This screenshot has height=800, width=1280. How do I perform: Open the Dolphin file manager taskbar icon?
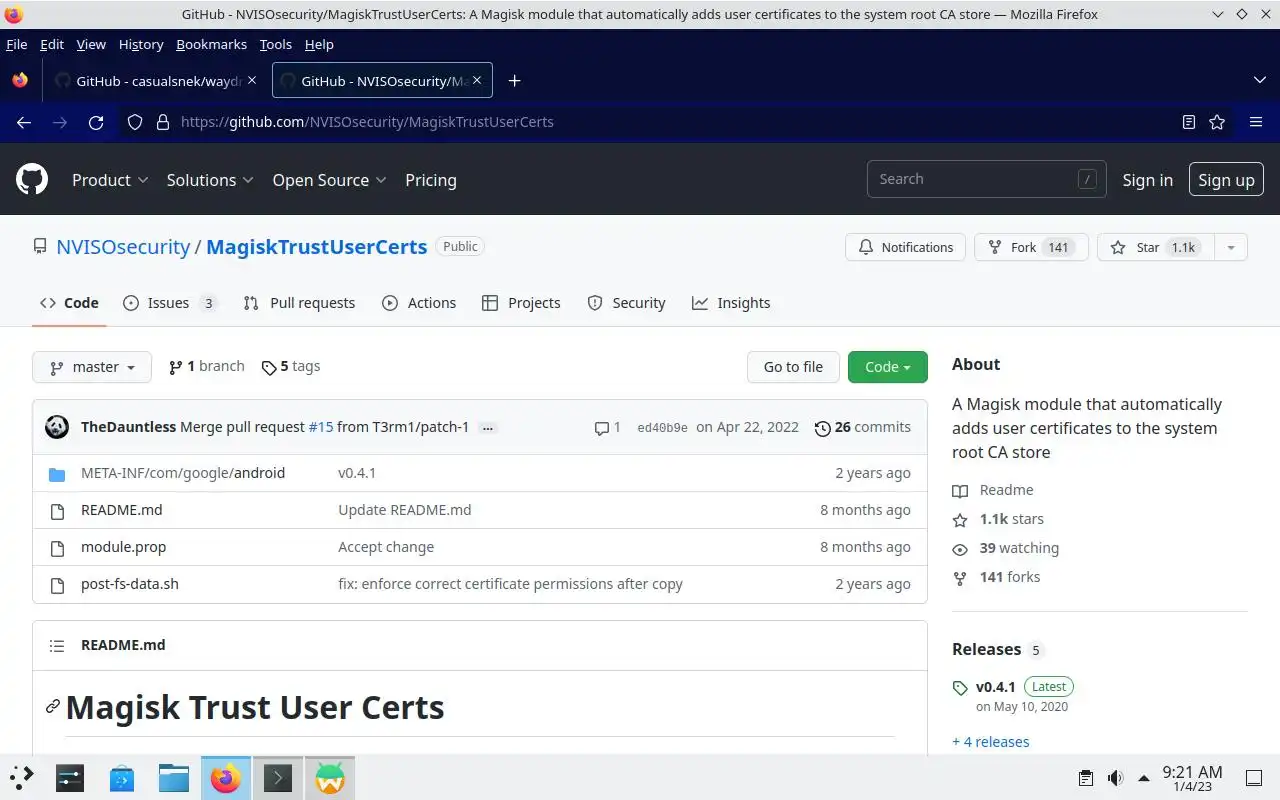click(x=174, y=778)
